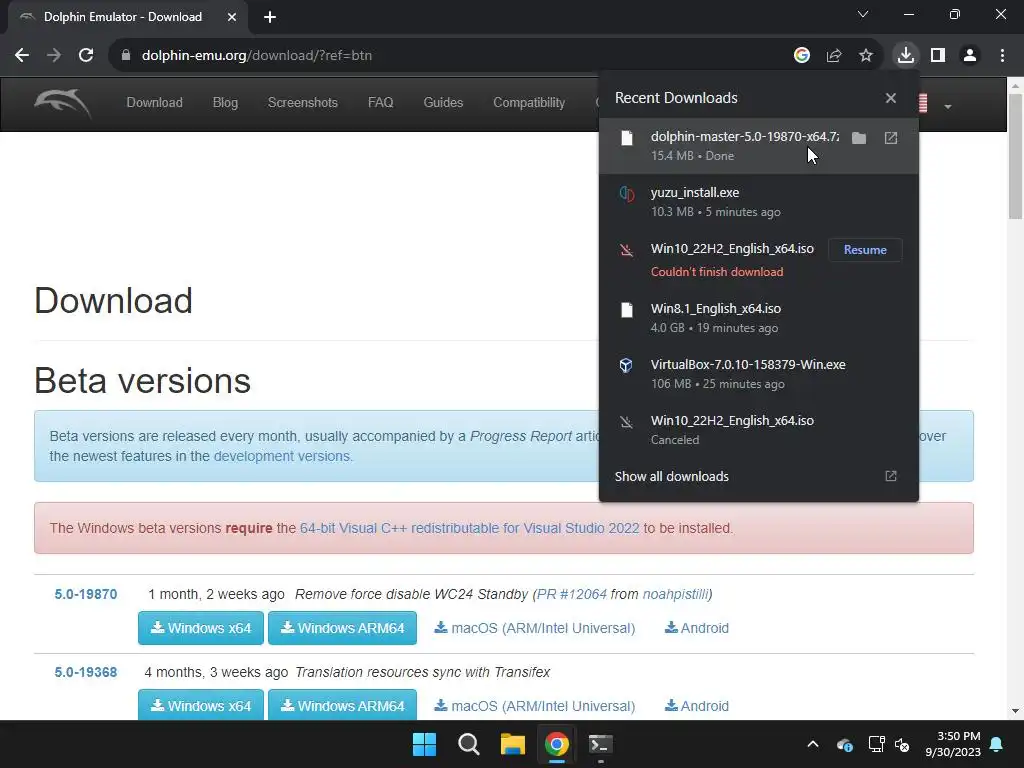
Task: Click the muted volume tray icon
Action: point(902,744)
